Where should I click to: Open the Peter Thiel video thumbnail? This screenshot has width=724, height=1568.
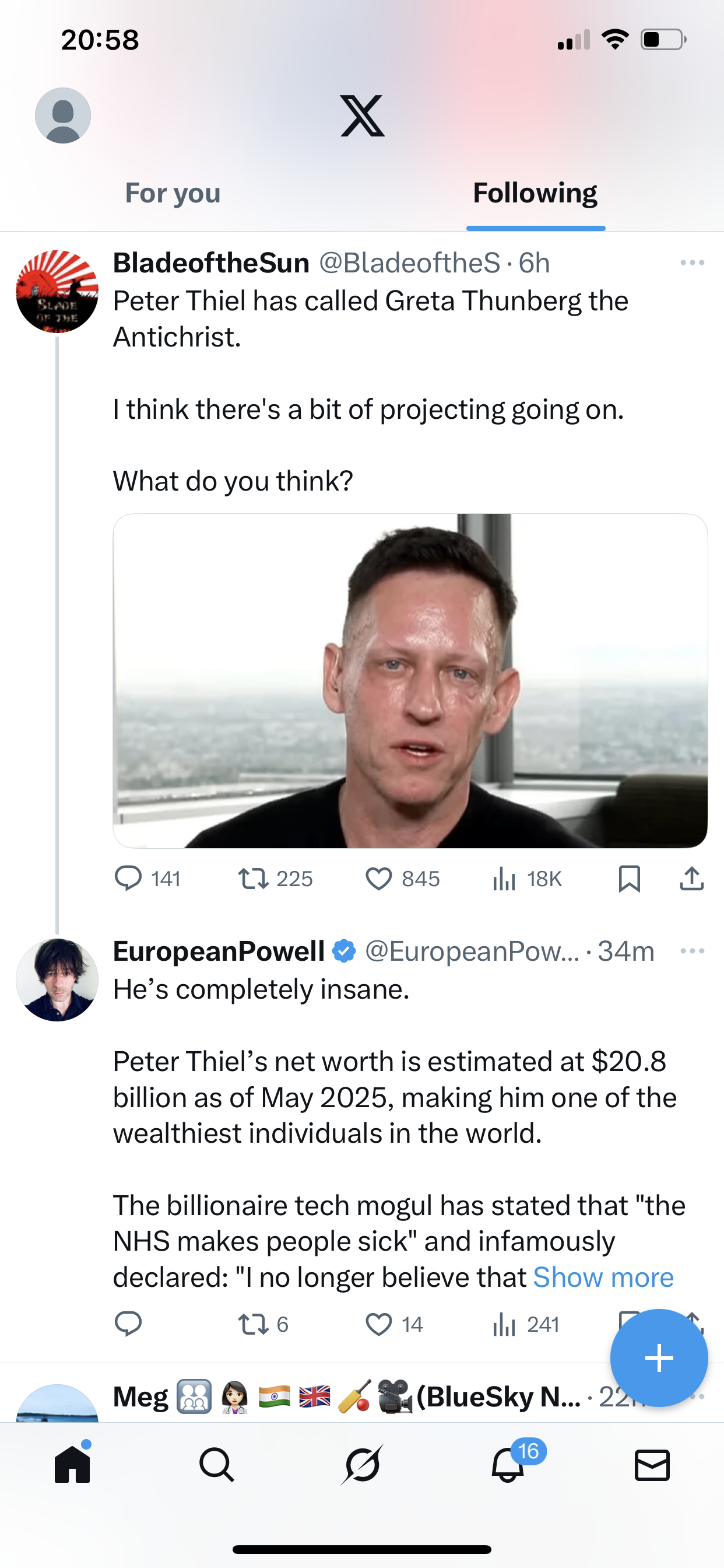(x=410, y=681)
